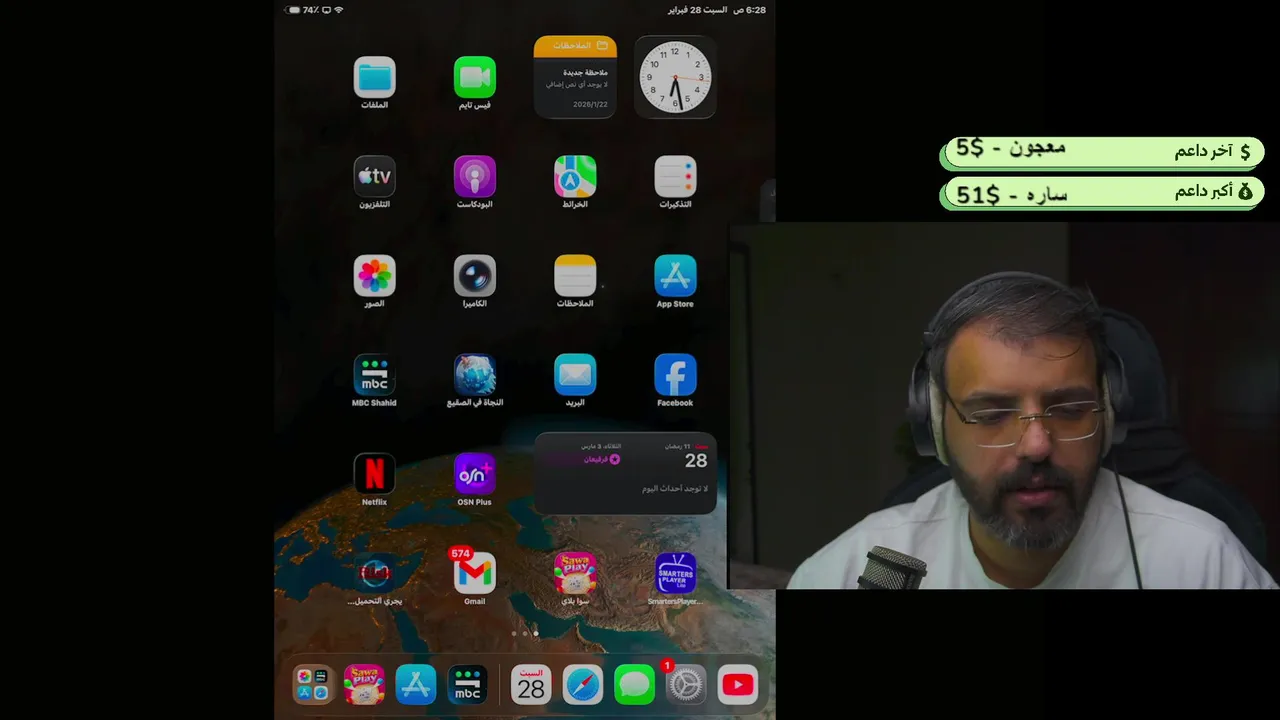Launch Safari from the dock
This screenshot has width=1280, height=720.
(x=583, y=685)
